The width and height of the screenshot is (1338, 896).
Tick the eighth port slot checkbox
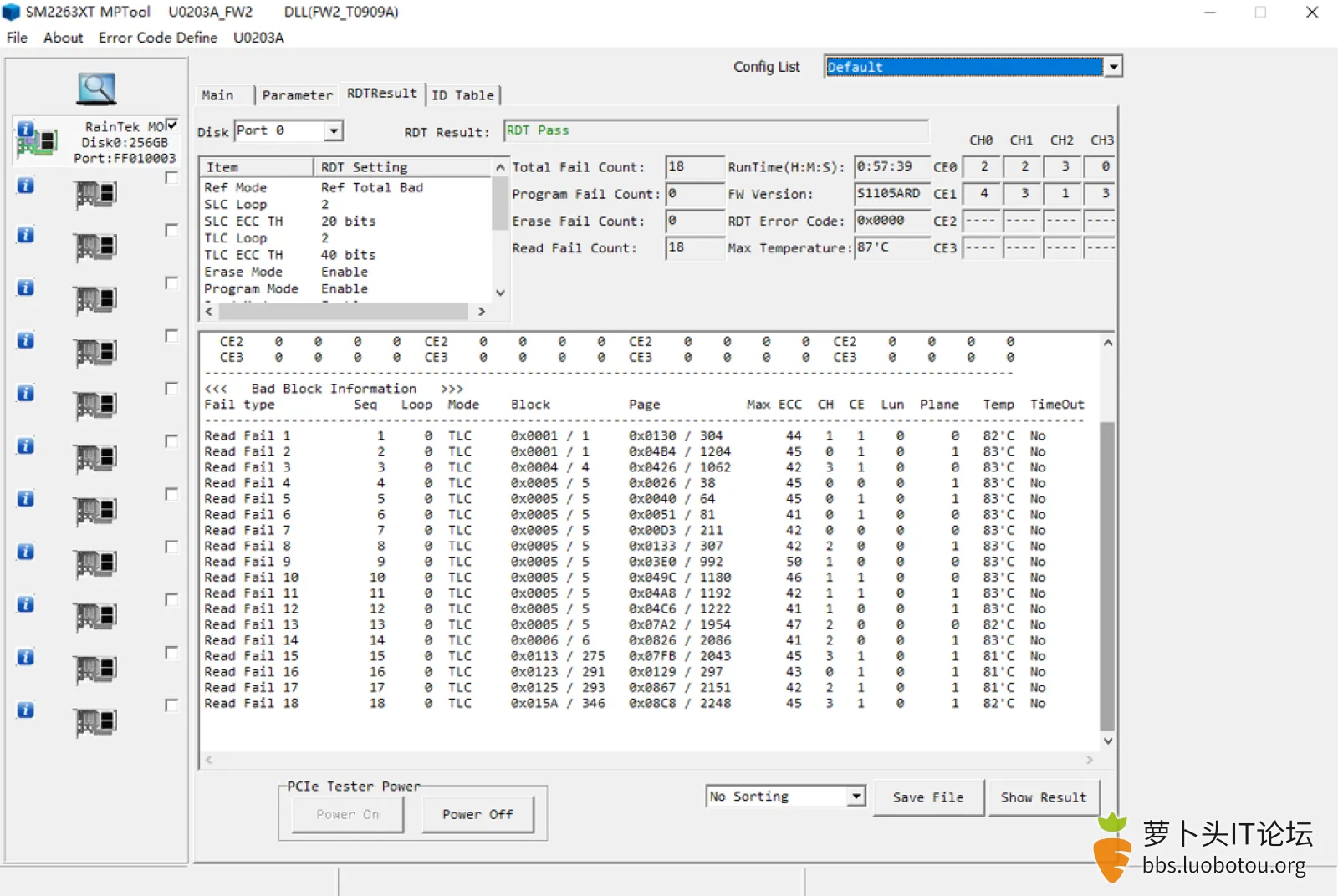pos(171,494)
